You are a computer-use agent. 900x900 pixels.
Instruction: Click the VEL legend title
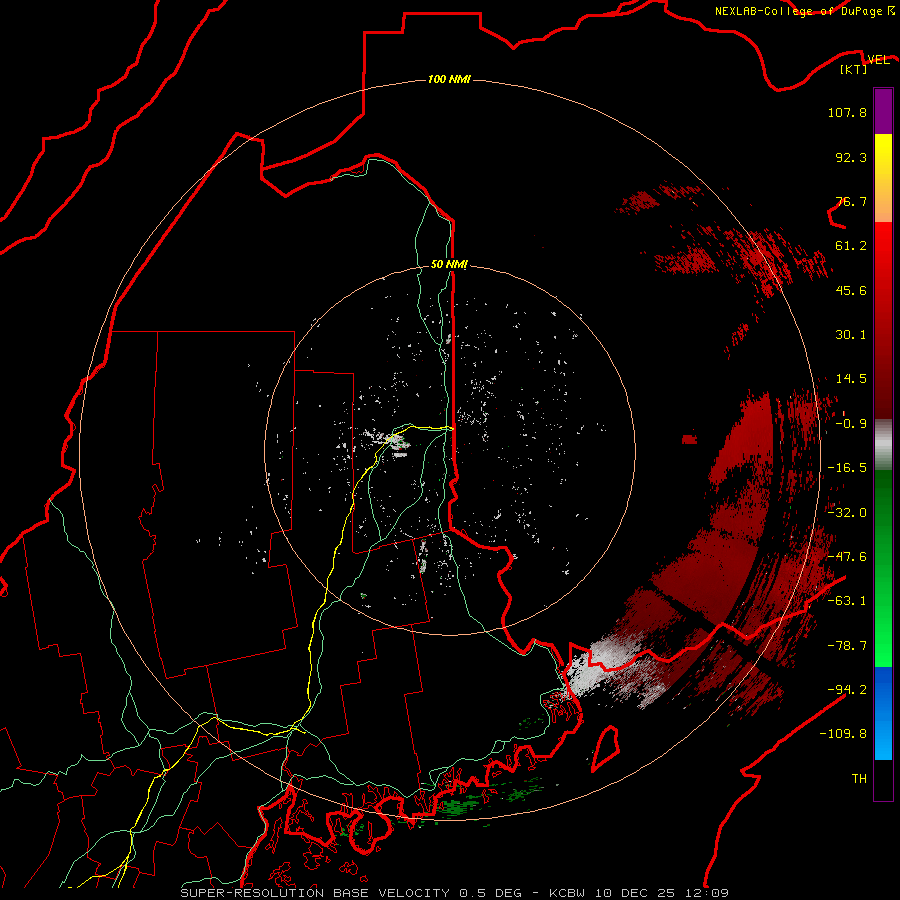pos(878,59)
